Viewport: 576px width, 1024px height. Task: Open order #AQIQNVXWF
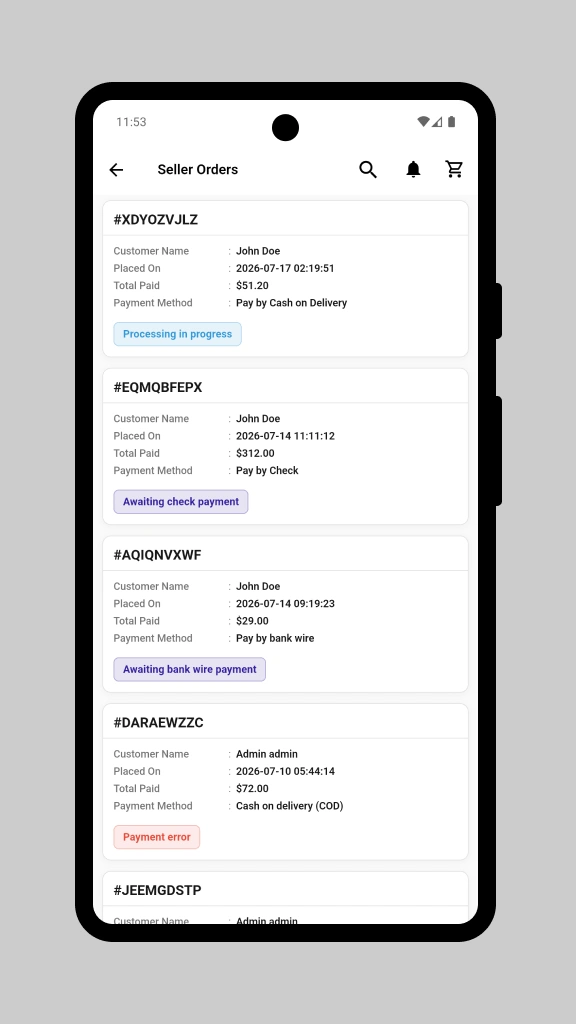click(x=285, y=615)
